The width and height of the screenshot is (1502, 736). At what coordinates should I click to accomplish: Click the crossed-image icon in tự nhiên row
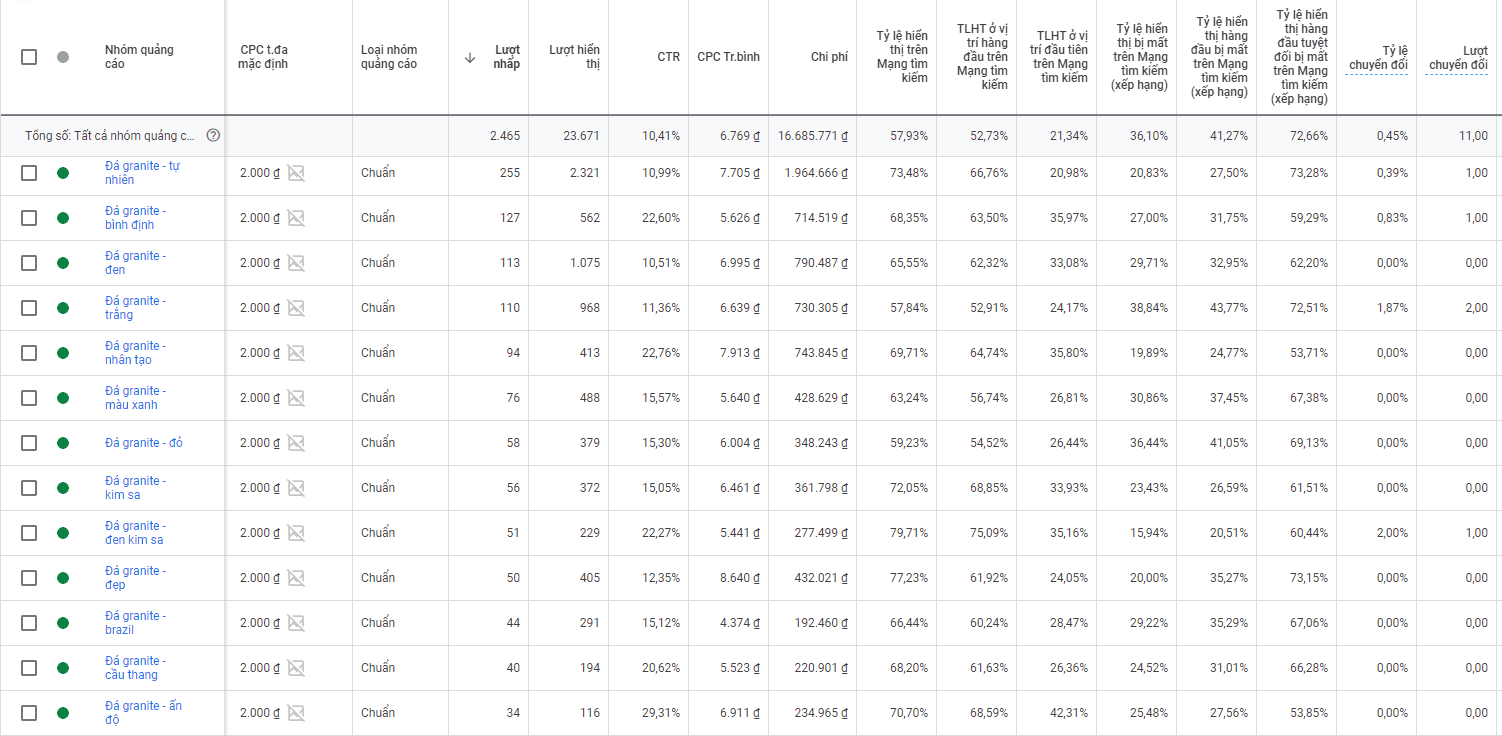296,173
